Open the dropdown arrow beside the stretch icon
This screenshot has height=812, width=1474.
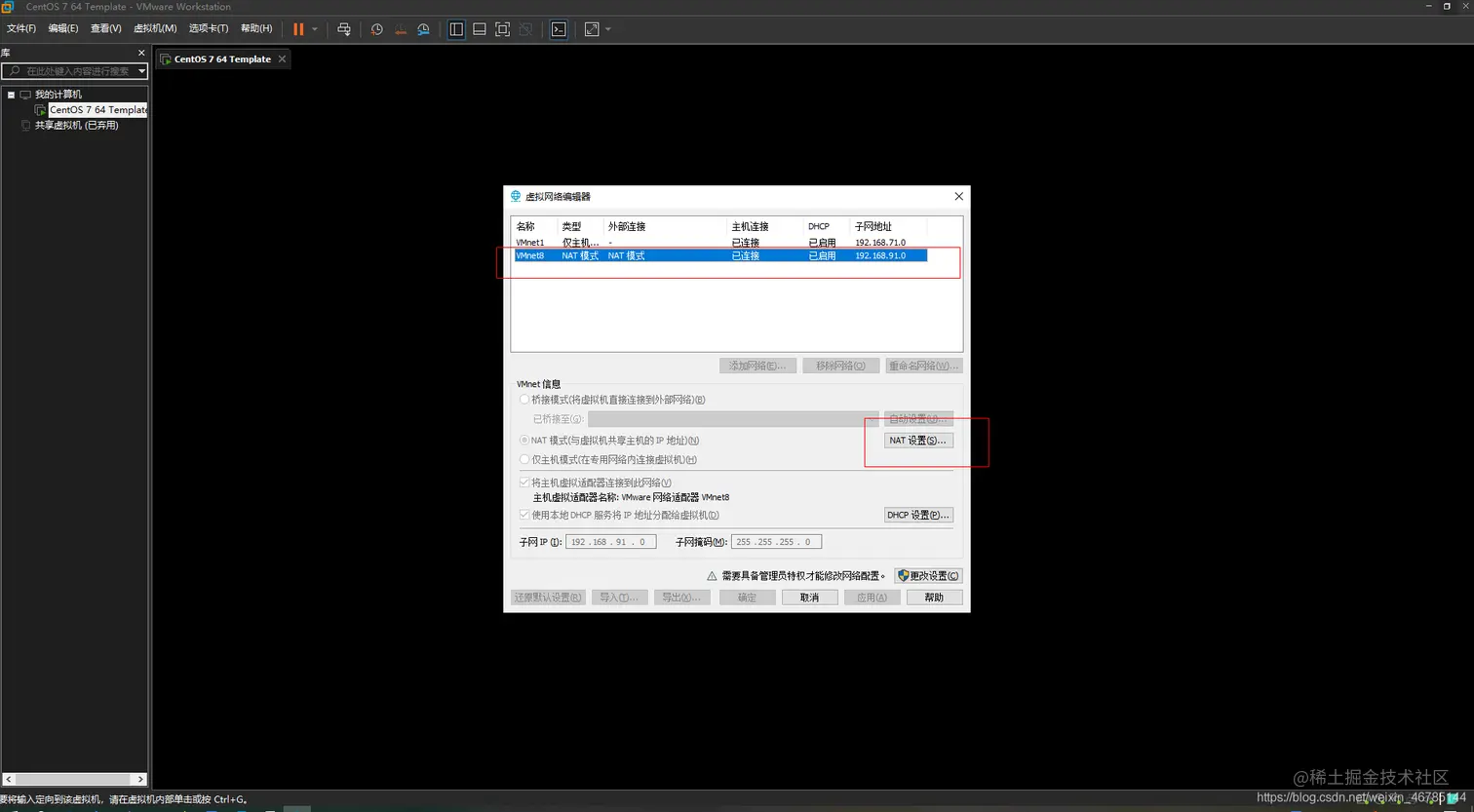(608, 29)
